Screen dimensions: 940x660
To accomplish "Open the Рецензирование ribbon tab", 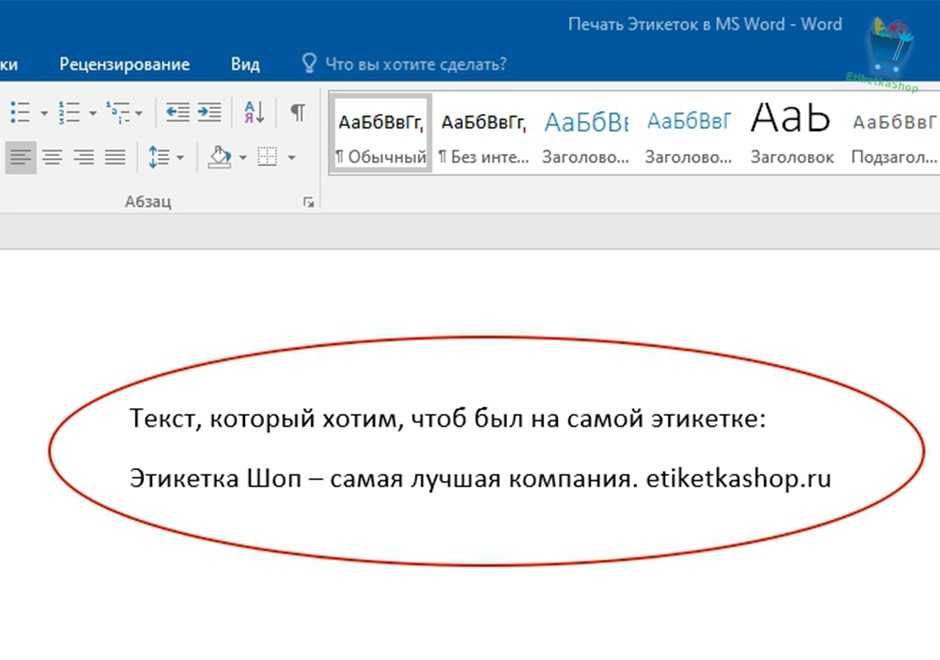I will coord(124,64).
